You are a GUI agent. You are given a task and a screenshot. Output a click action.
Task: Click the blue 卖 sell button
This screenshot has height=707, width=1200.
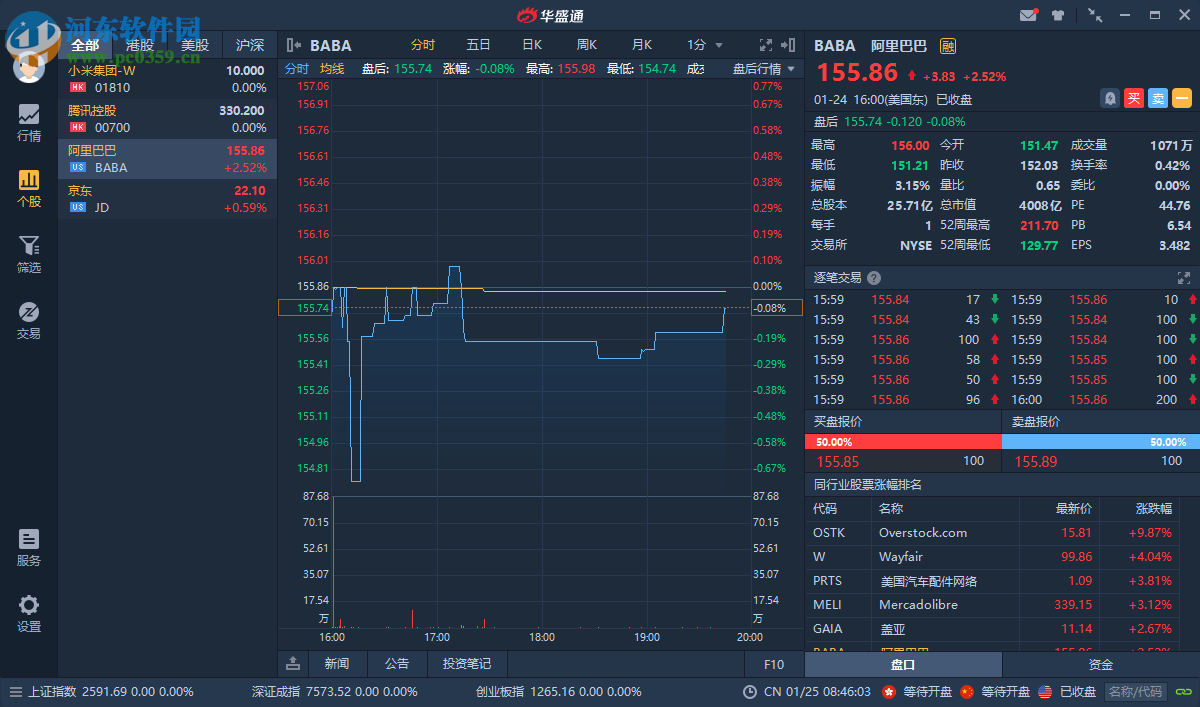[x=1159, y=98]
